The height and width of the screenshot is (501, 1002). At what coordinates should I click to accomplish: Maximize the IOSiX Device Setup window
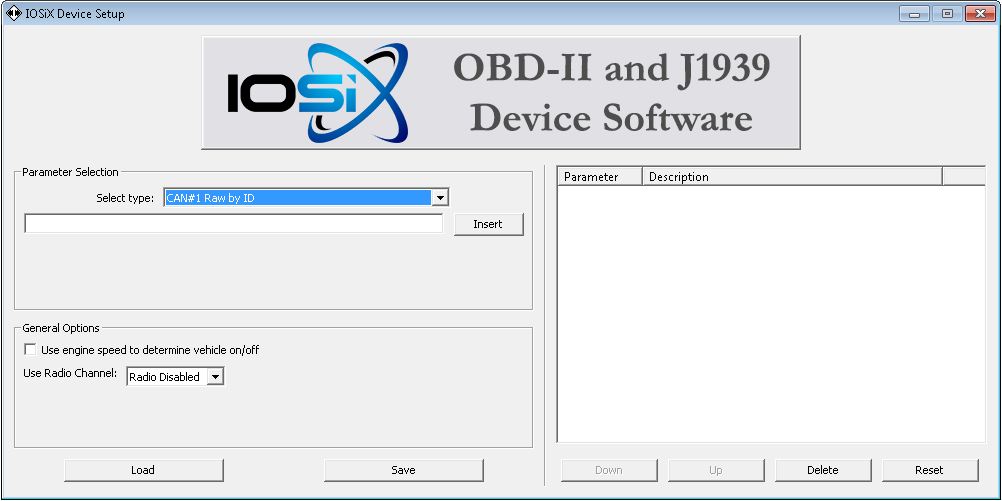point(947,13)
